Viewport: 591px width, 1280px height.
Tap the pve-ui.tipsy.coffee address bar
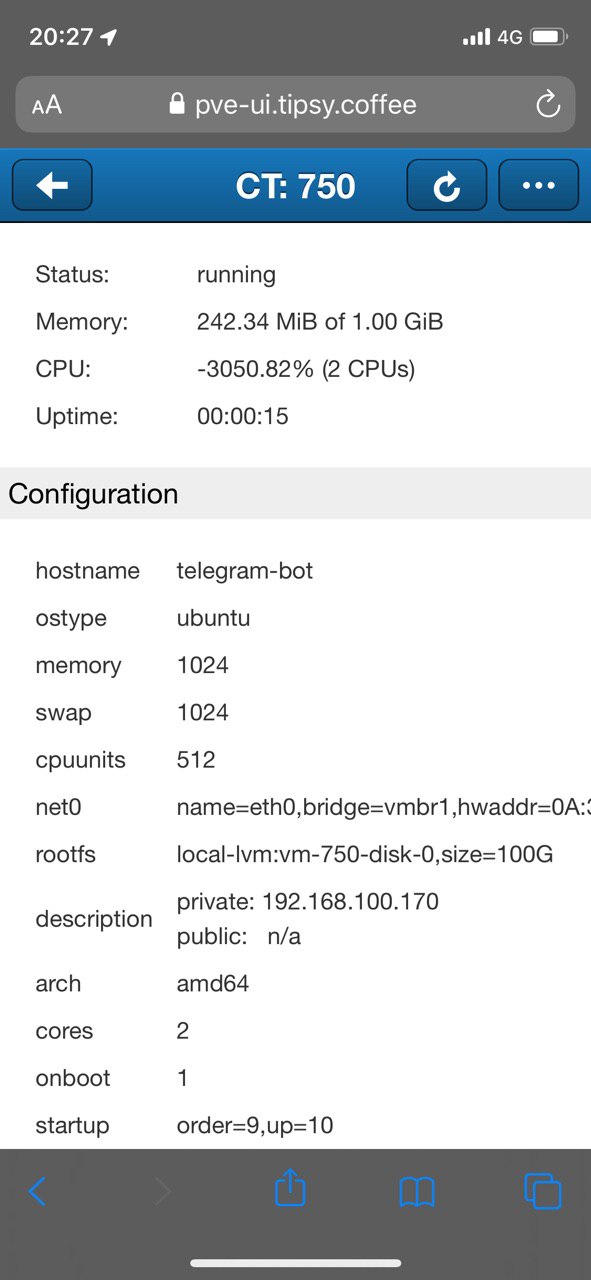pos(295,105)
